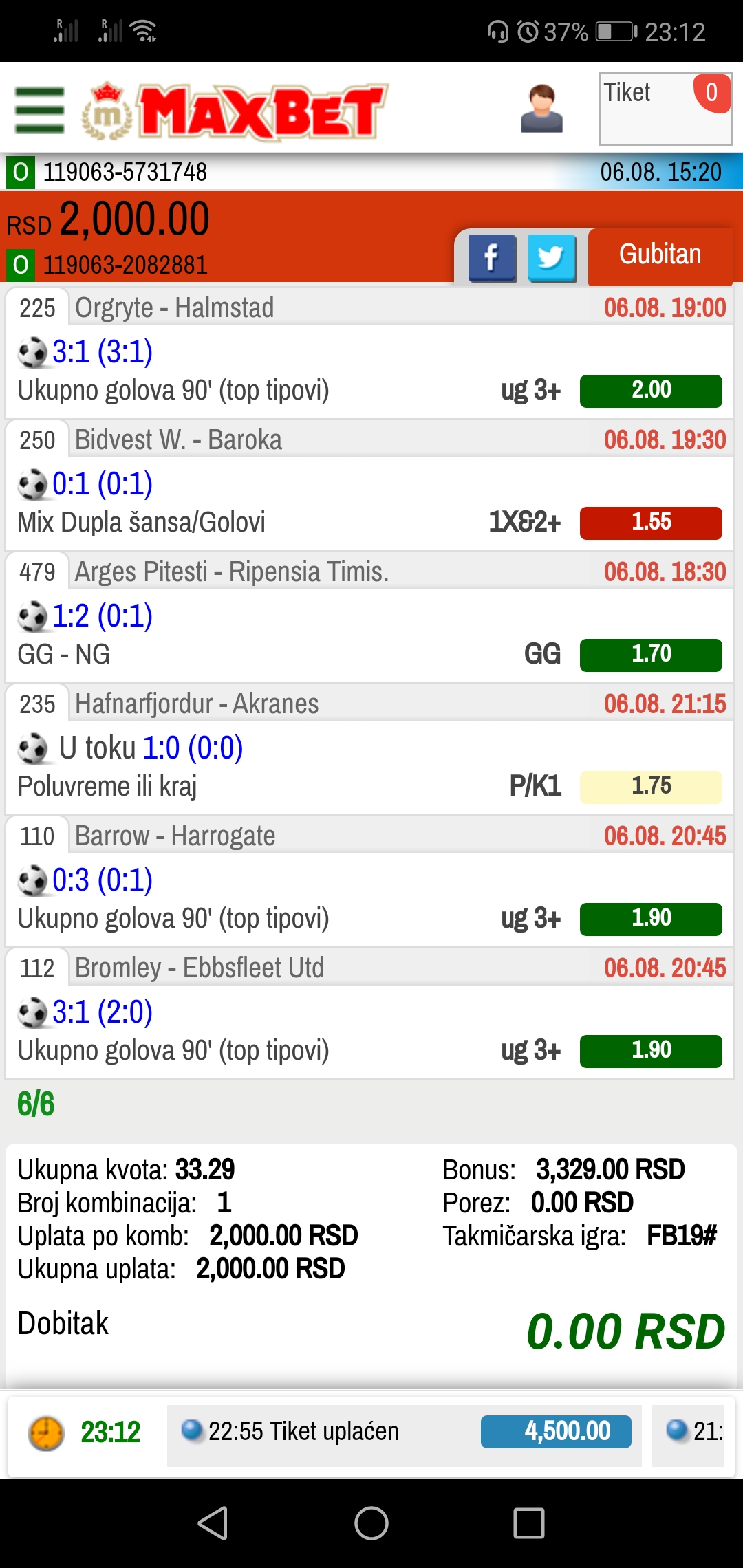Open the Bidvest W. - Baroka match row
This screenshot has height=1568, width=743.
369,485
